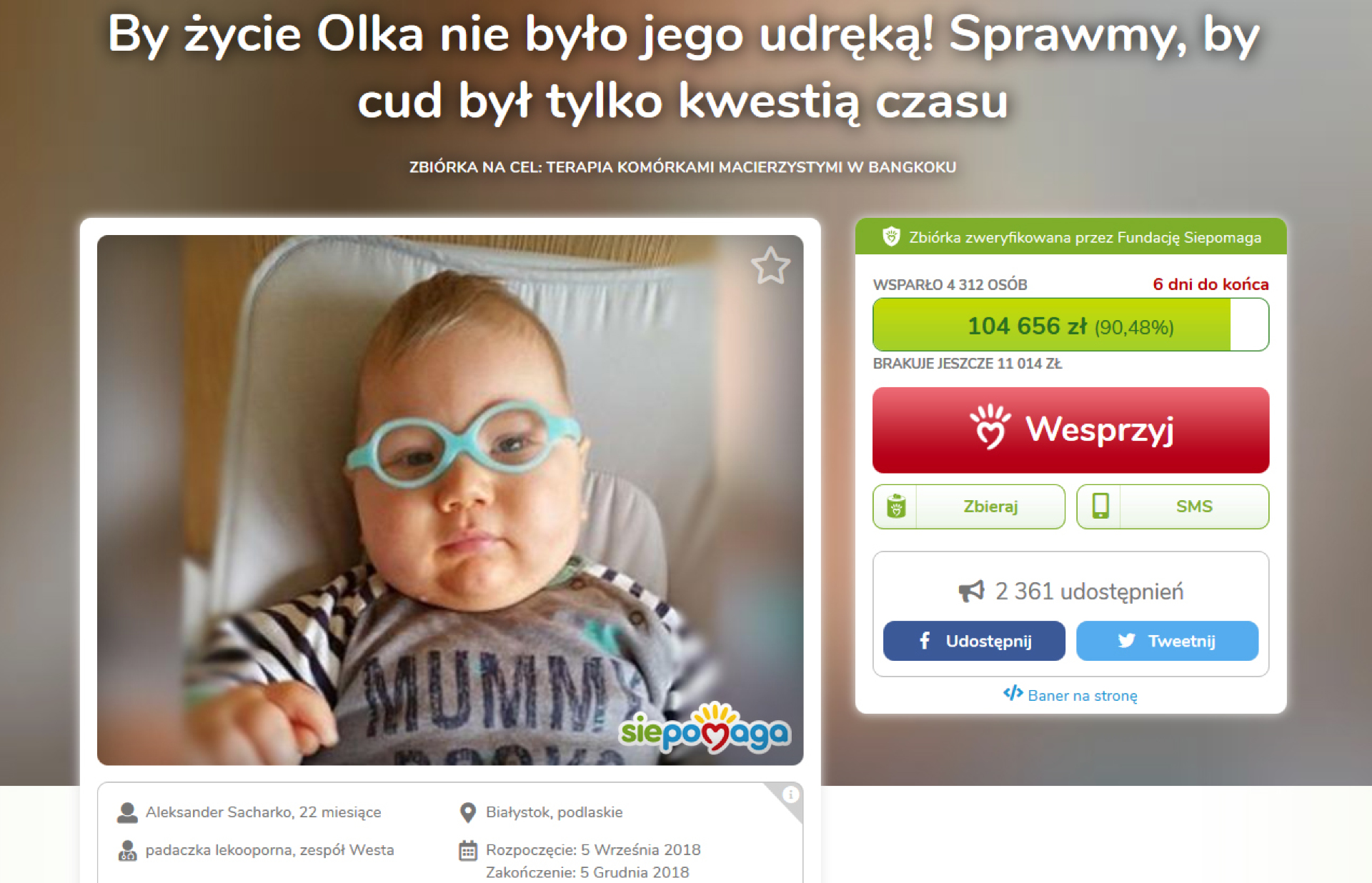Click the megaphone shares icon
Screen dimensions: 1372x883
point(971,592)
